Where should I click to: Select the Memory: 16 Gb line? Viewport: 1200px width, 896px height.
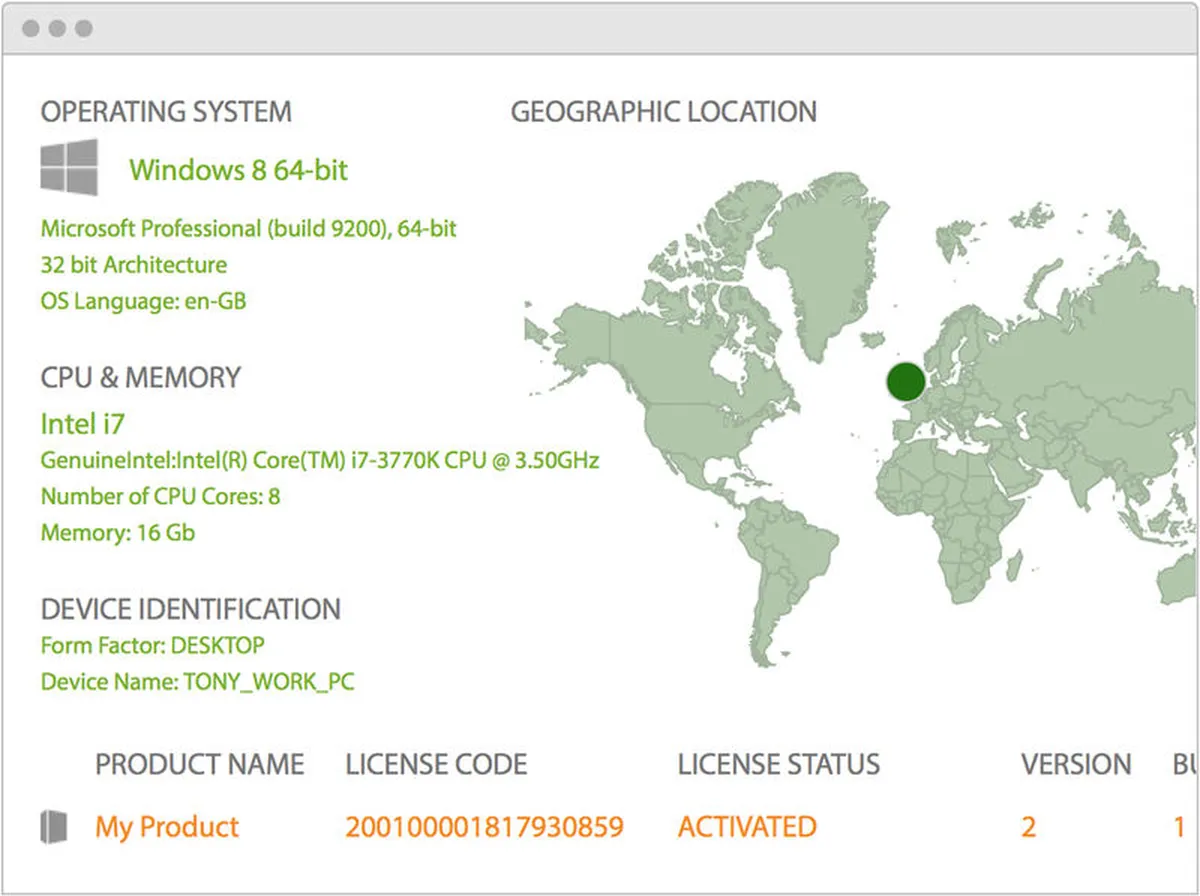pos(117,532)
